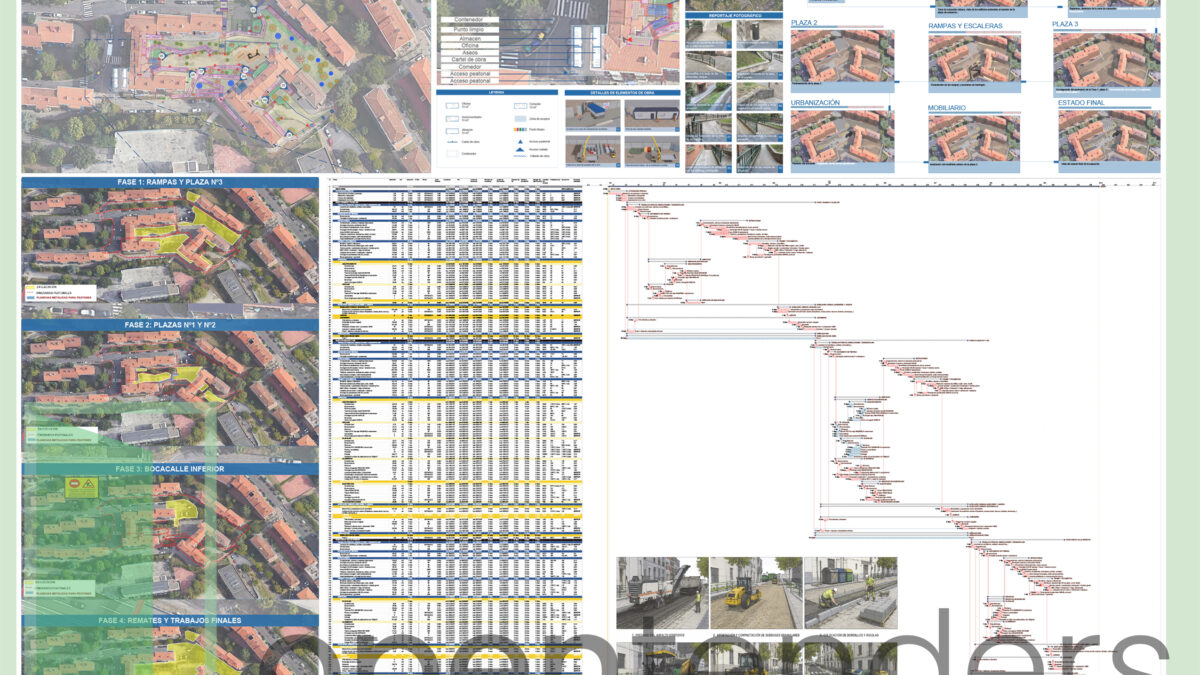Click the 'FASE 4: REMATES Y TRABAJOS FINALES' banner
The image size is (1200, 675).
click(170, 621)
